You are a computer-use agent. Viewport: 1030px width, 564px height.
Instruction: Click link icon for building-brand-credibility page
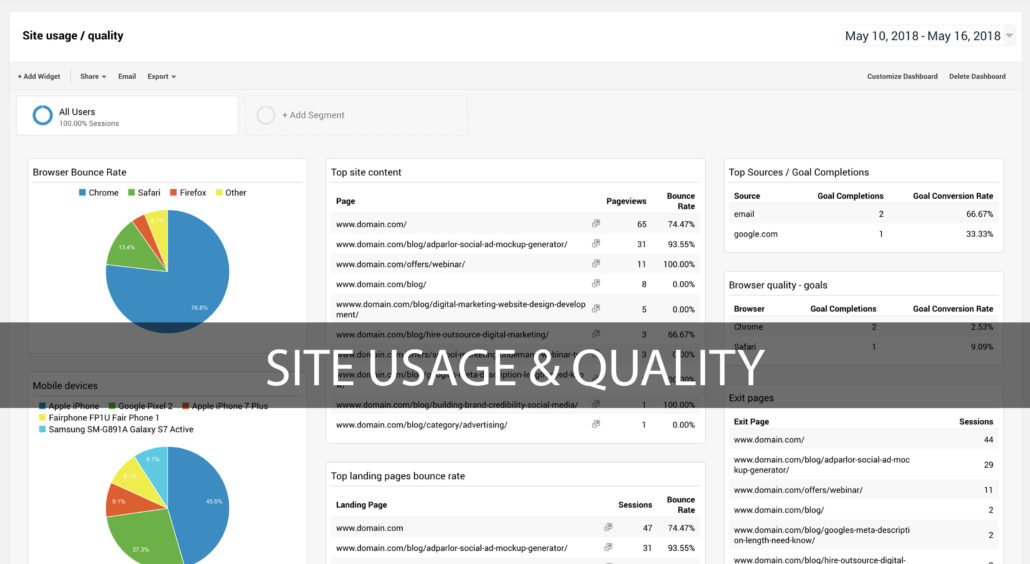pyautogui.click(x=596, y=404)
